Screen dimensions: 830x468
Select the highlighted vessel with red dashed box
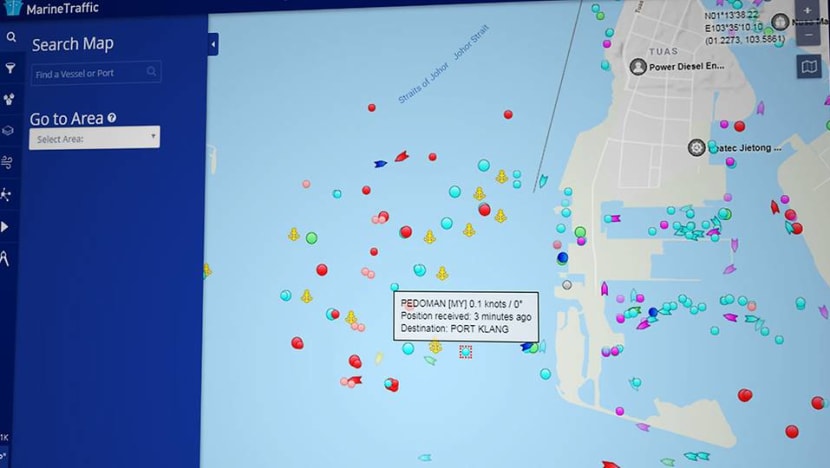coord(465,351)
